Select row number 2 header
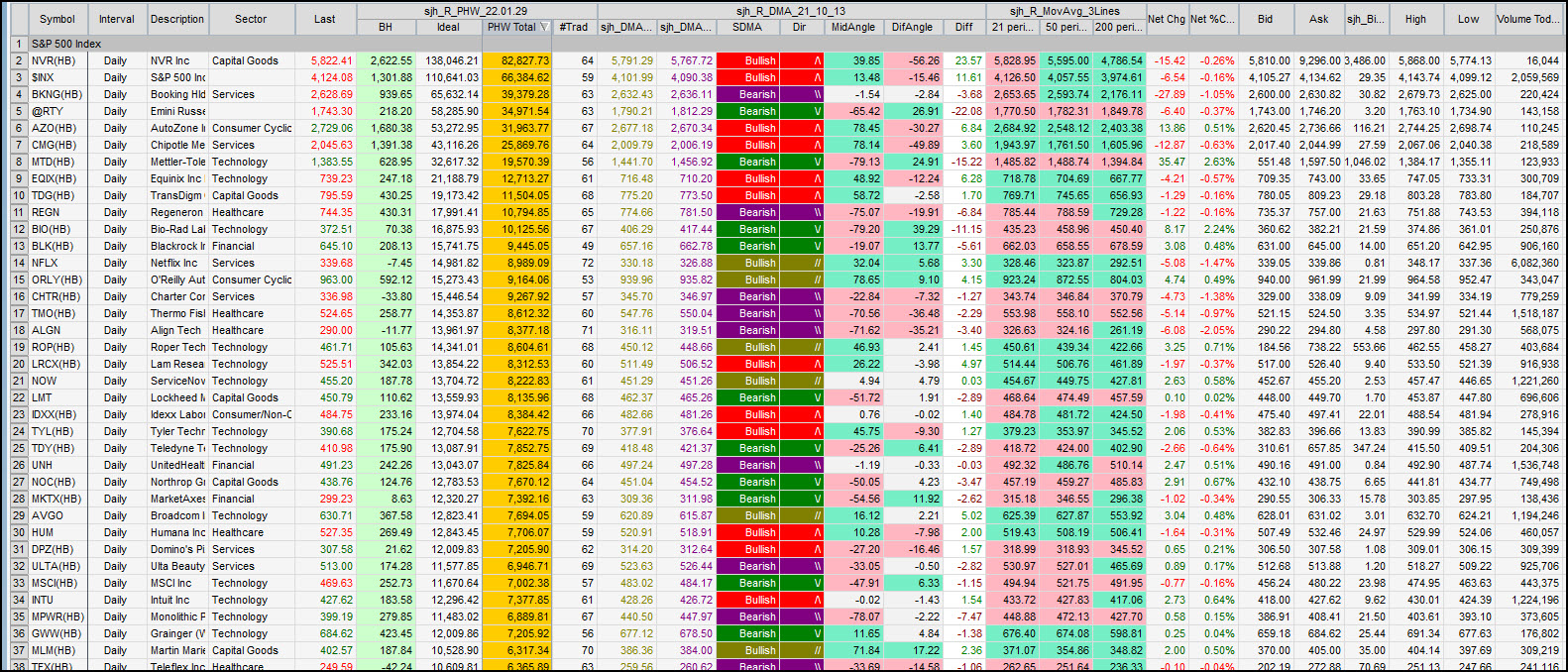Image resolution: width=1568 pixels, height=672 pixels. pyautogui.click(x=18, y=60)
